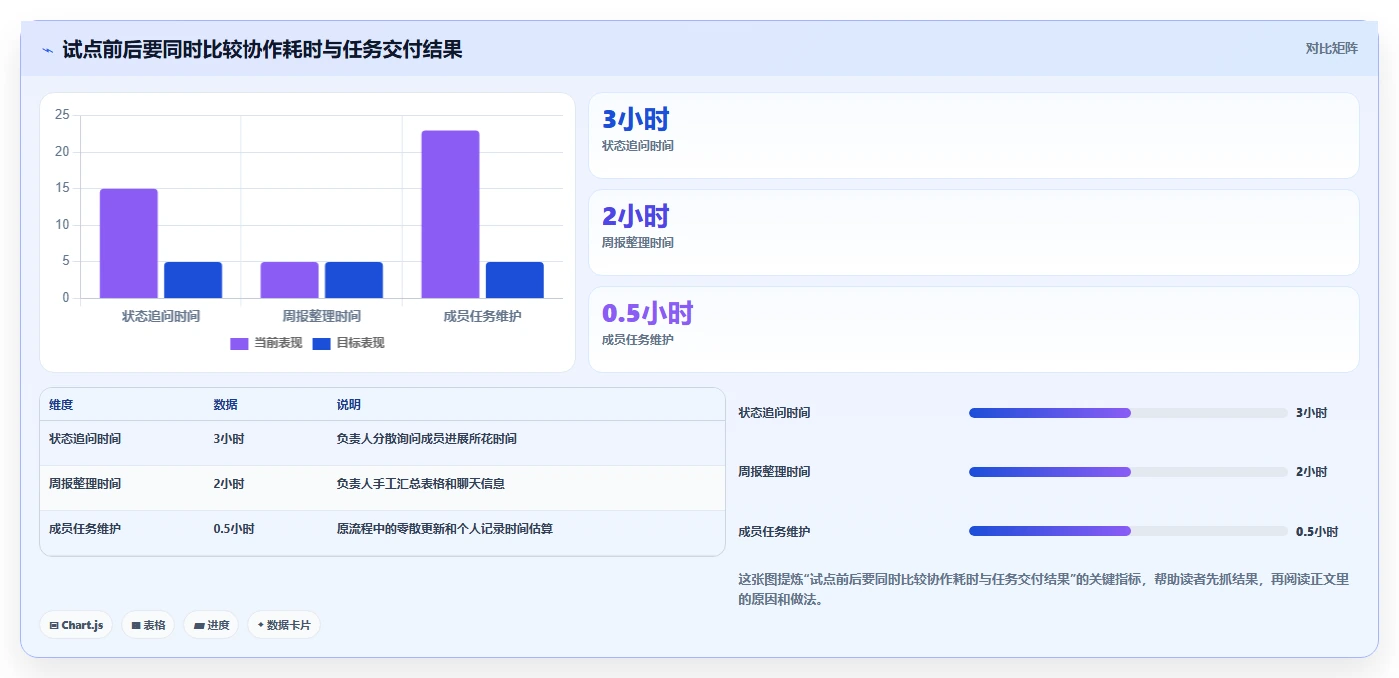Click 负责人手工汇总表格和聊天信息 description

(421, 484)
